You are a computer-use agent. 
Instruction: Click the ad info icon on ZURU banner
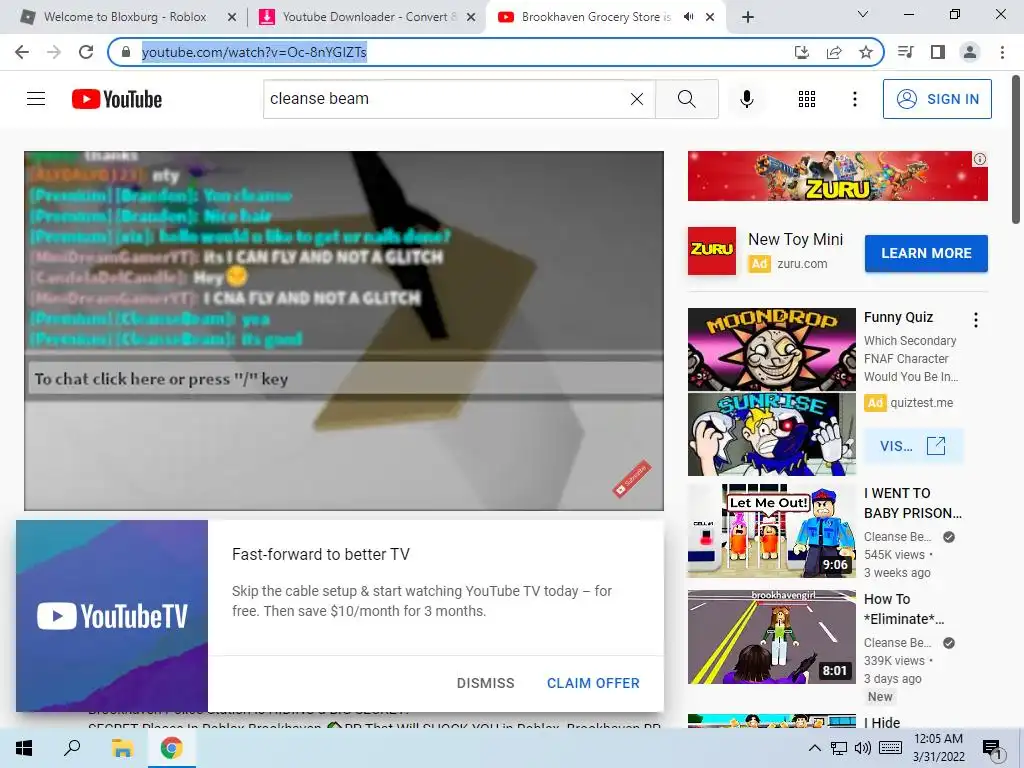click(980, 159)
